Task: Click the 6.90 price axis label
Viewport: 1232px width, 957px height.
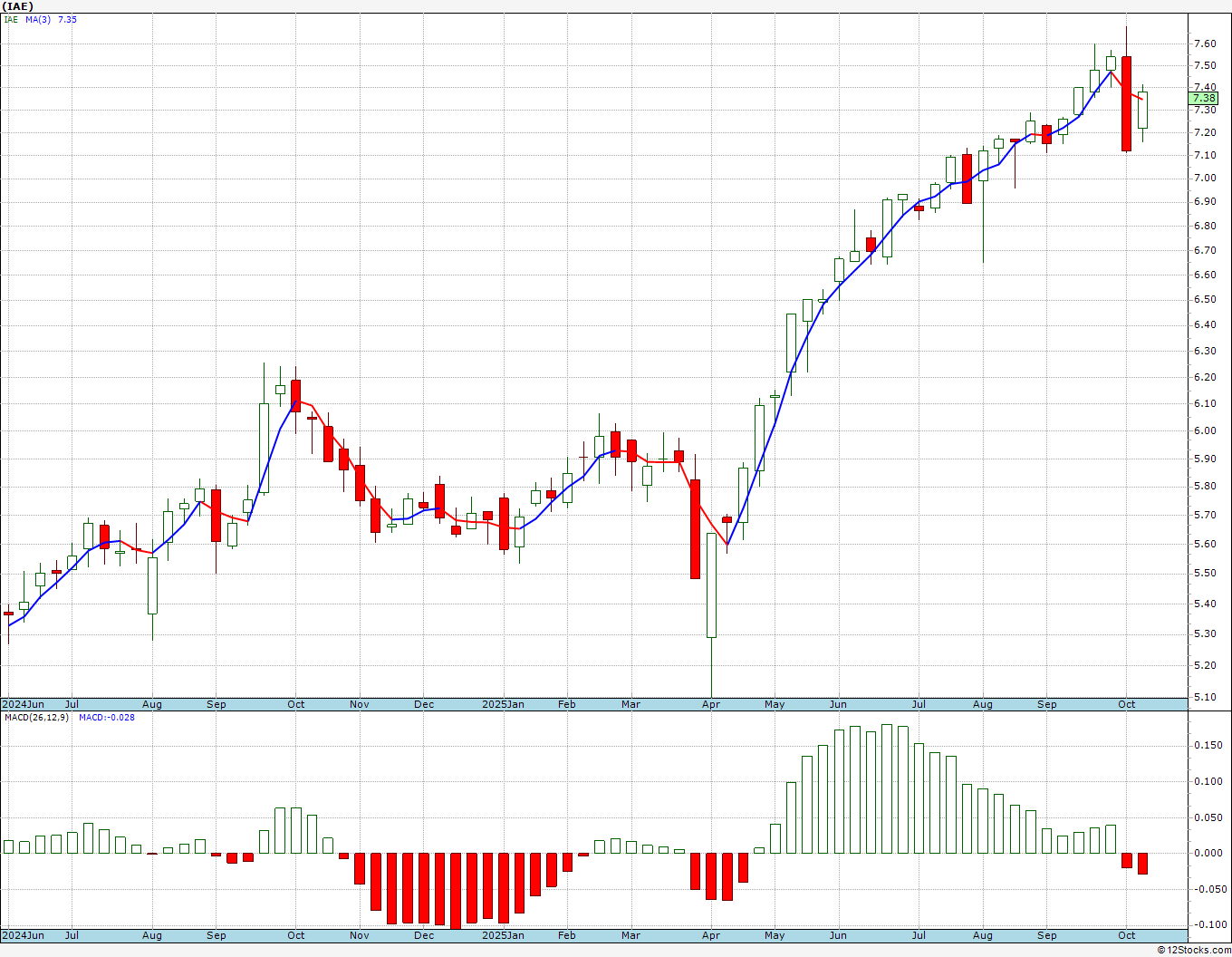Action: point(1205,201)
